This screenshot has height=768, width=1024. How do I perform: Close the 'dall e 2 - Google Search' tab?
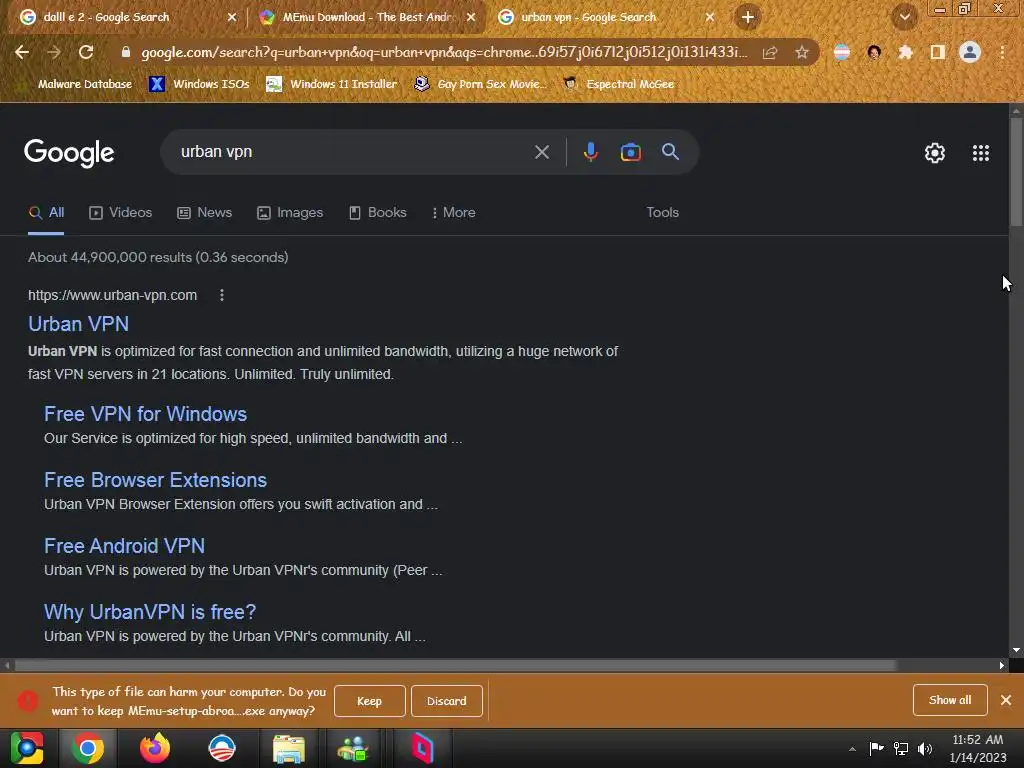pyautogui.click(x=232, y=18)
